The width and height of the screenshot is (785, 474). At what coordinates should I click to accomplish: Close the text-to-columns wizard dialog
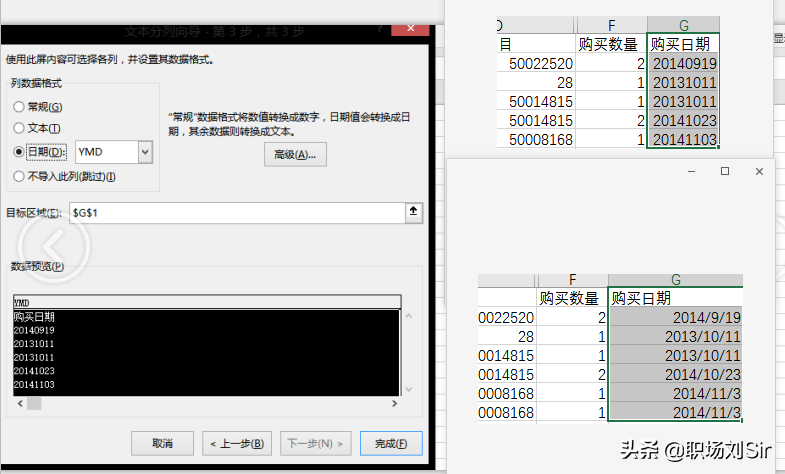pos(411,28)
